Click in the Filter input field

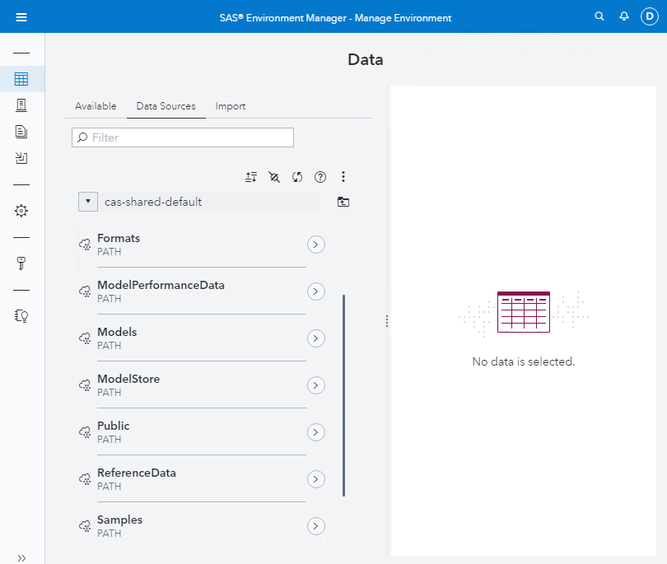(182, 137)
